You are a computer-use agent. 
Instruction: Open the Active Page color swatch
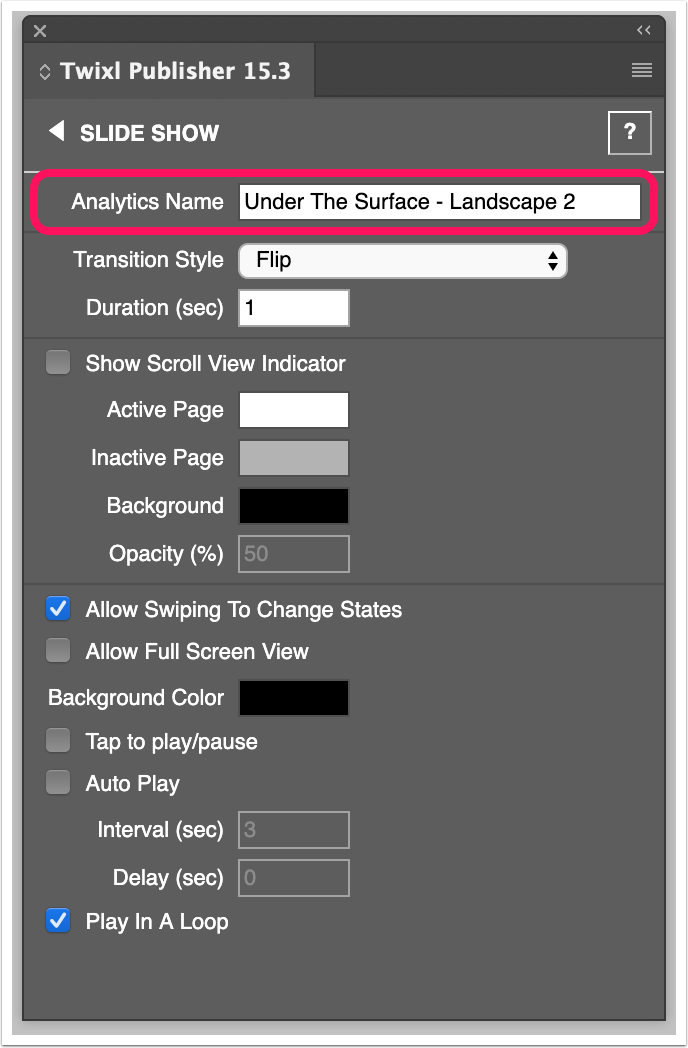click(x=294, y=410)
